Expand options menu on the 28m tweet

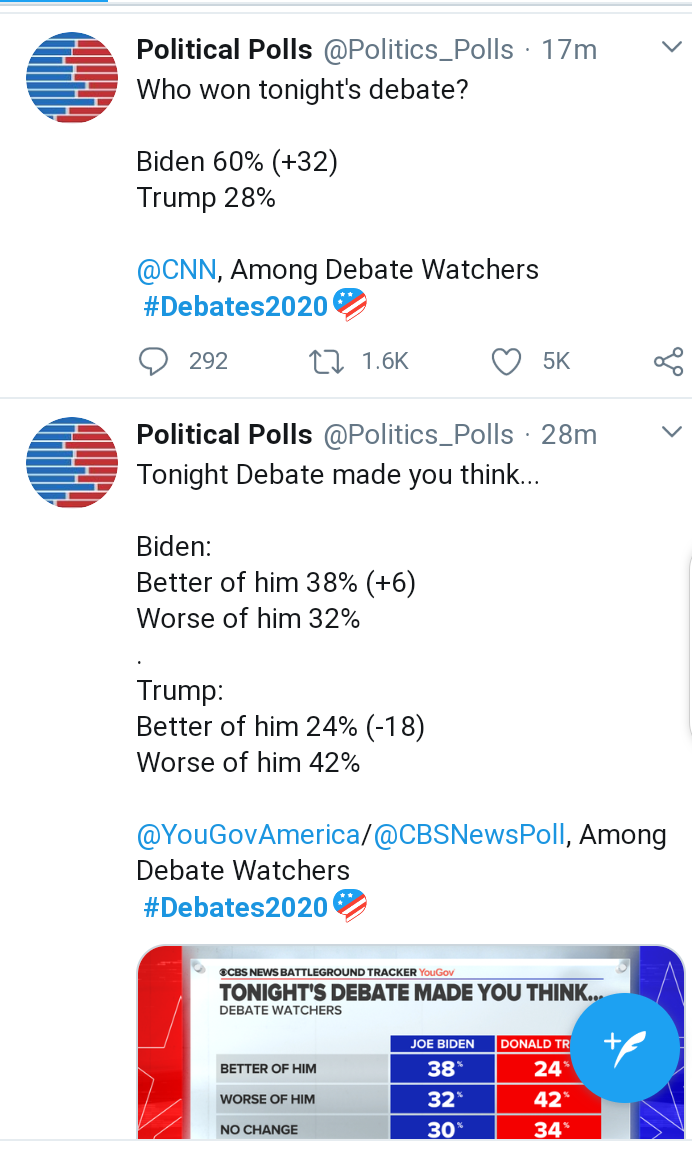(671, 432)
